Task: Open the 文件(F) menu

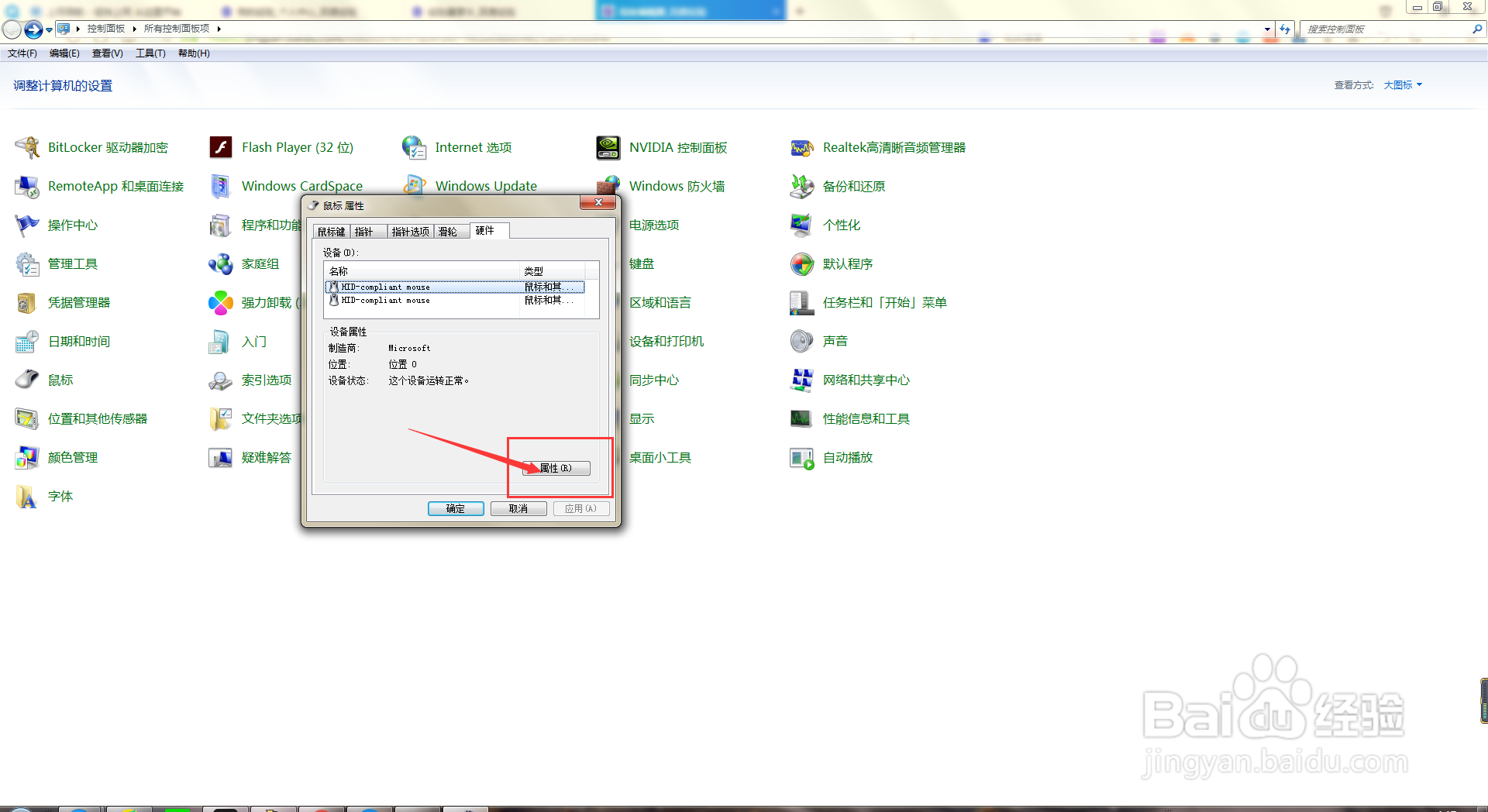Action: (x=22, y=53)
